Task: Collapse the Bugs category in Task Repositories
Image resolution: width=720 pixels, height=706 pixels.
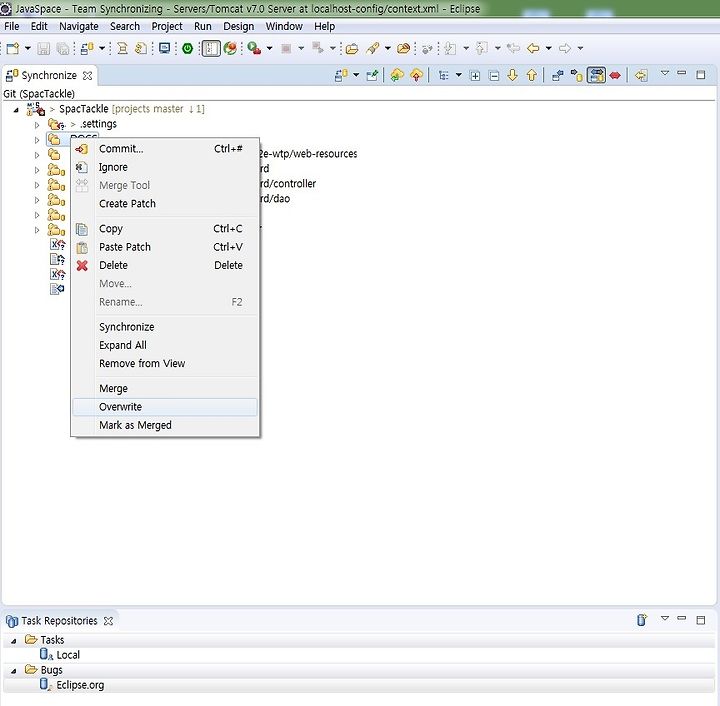Action: click(x=14, y=671)
